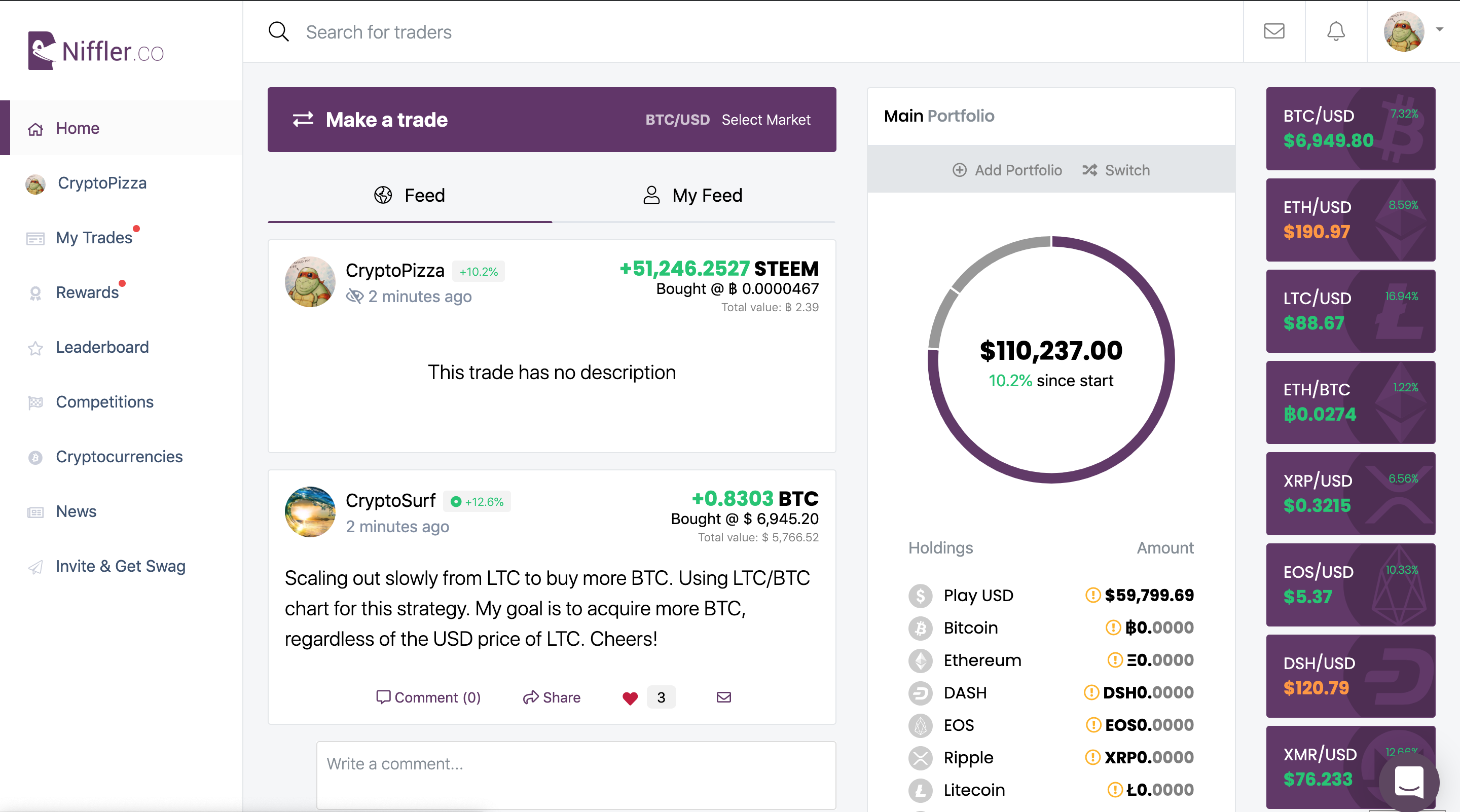Click the Leaderboard star icon
This screenshot has height=812, width=1460.
pyautogui.click(x=35, y=348)
